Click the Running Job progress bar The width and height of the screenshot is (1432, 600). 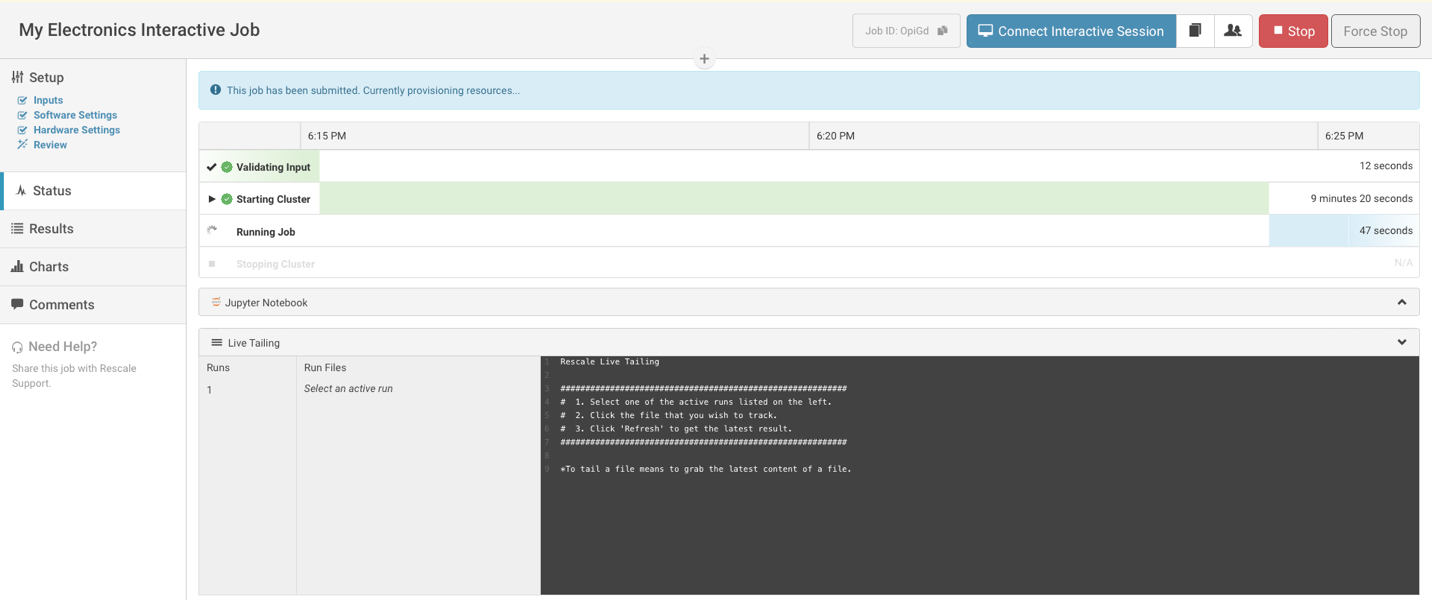click(1308, 231)
